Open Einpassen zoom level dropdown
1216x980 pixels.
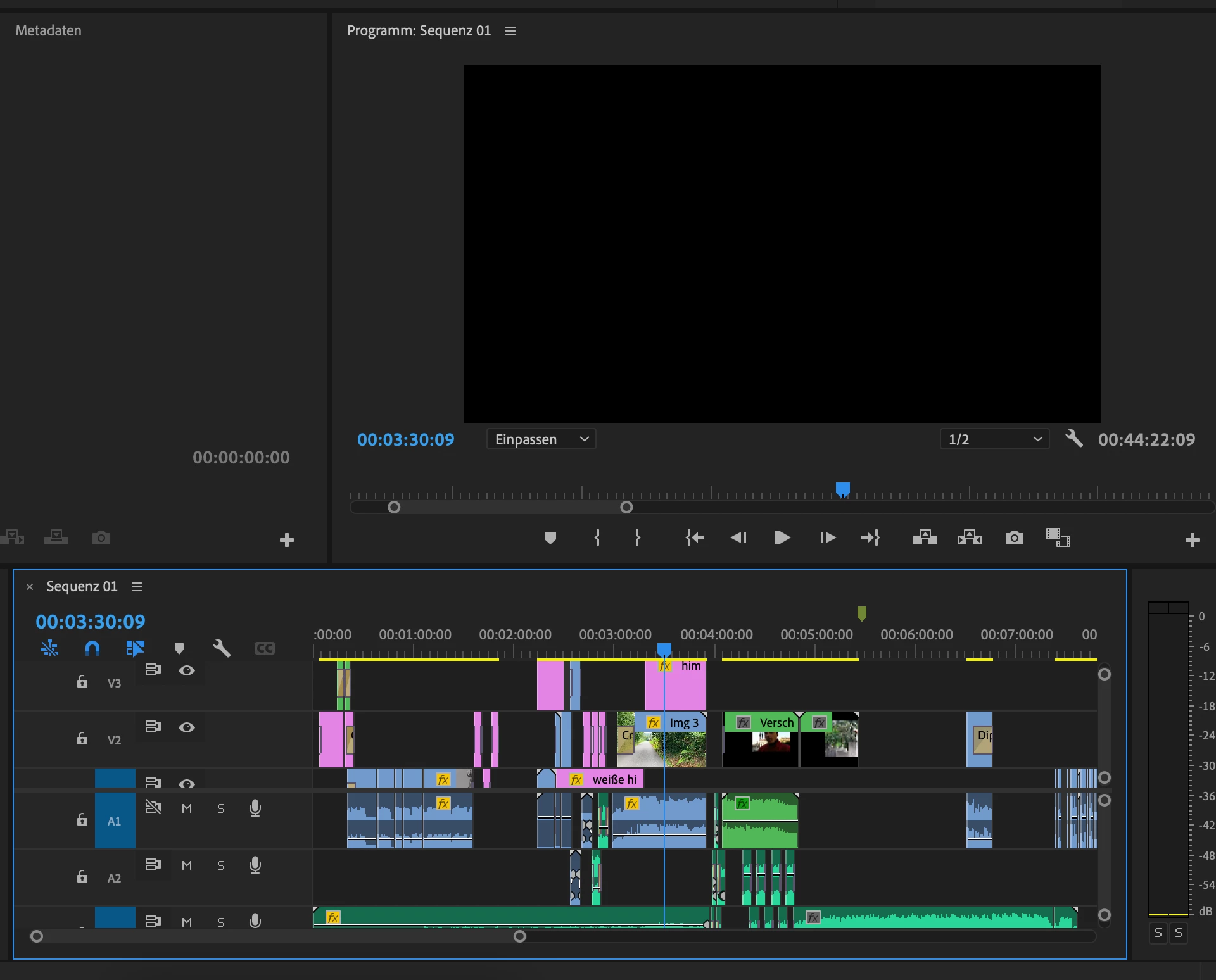point(541,439)
